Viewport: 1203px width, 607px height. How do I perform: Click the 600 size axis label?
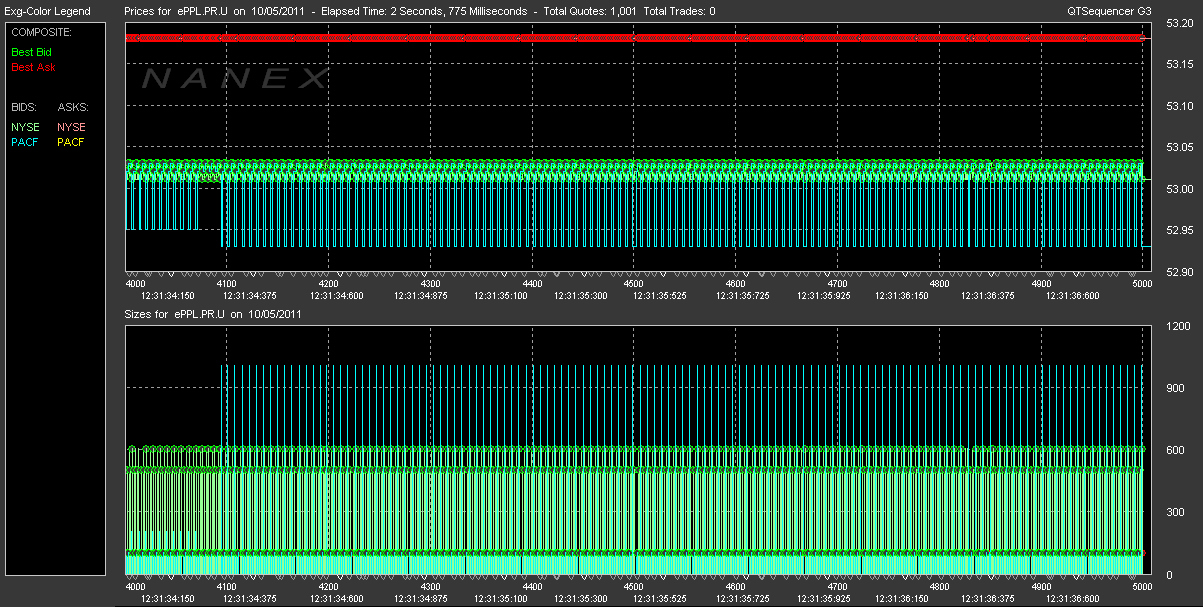[x=1175, y=451]
